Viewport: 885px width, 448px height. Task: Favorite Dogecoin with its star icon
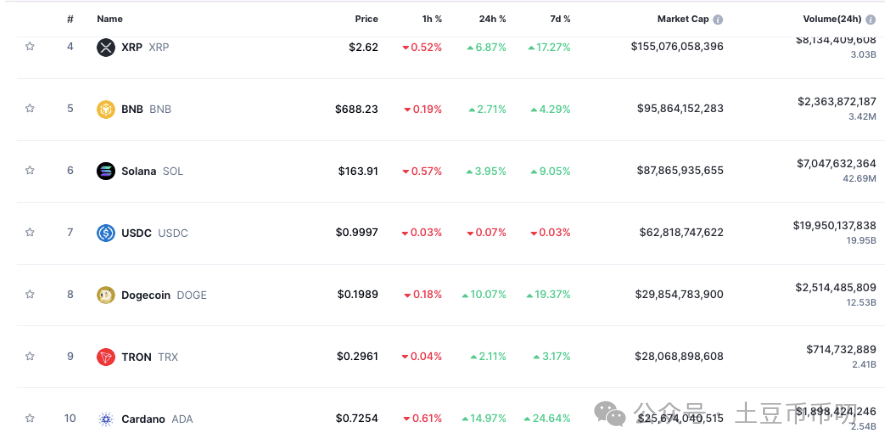[x=30, y=295]
